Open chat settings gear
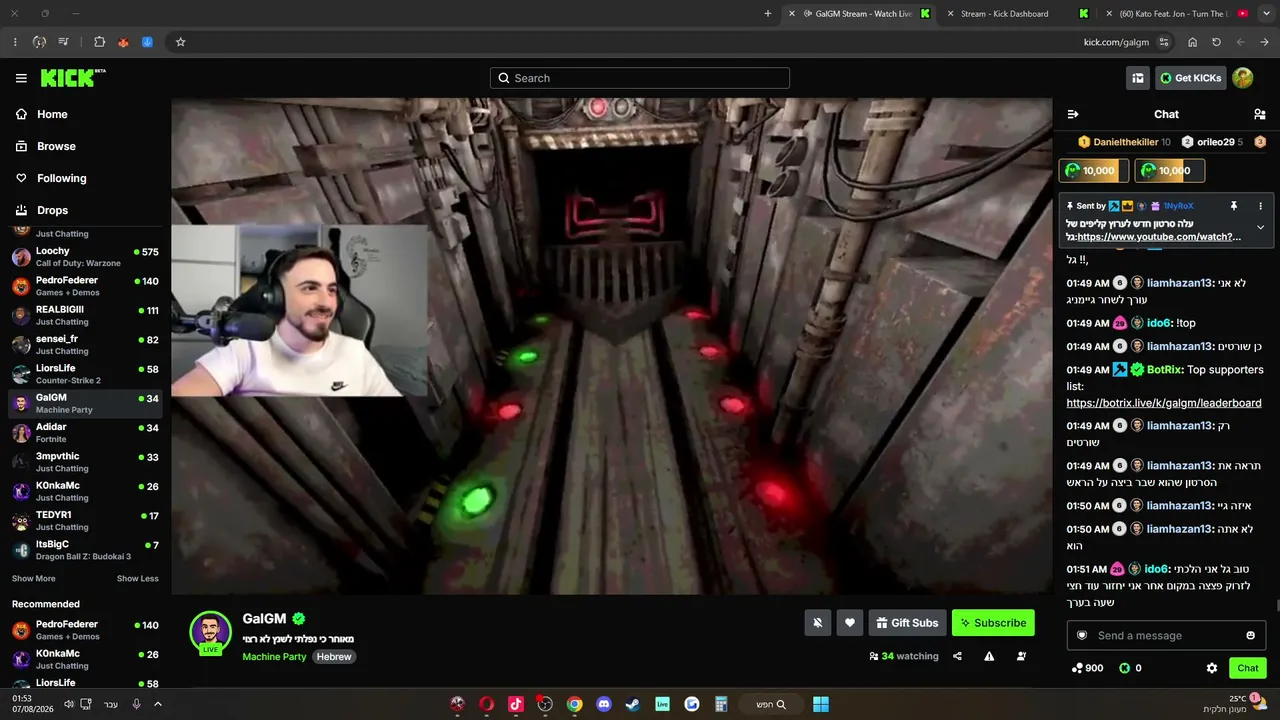The height and width of the screenshot is (720, 1280). pyautogui.click(x=1212, y=668)
